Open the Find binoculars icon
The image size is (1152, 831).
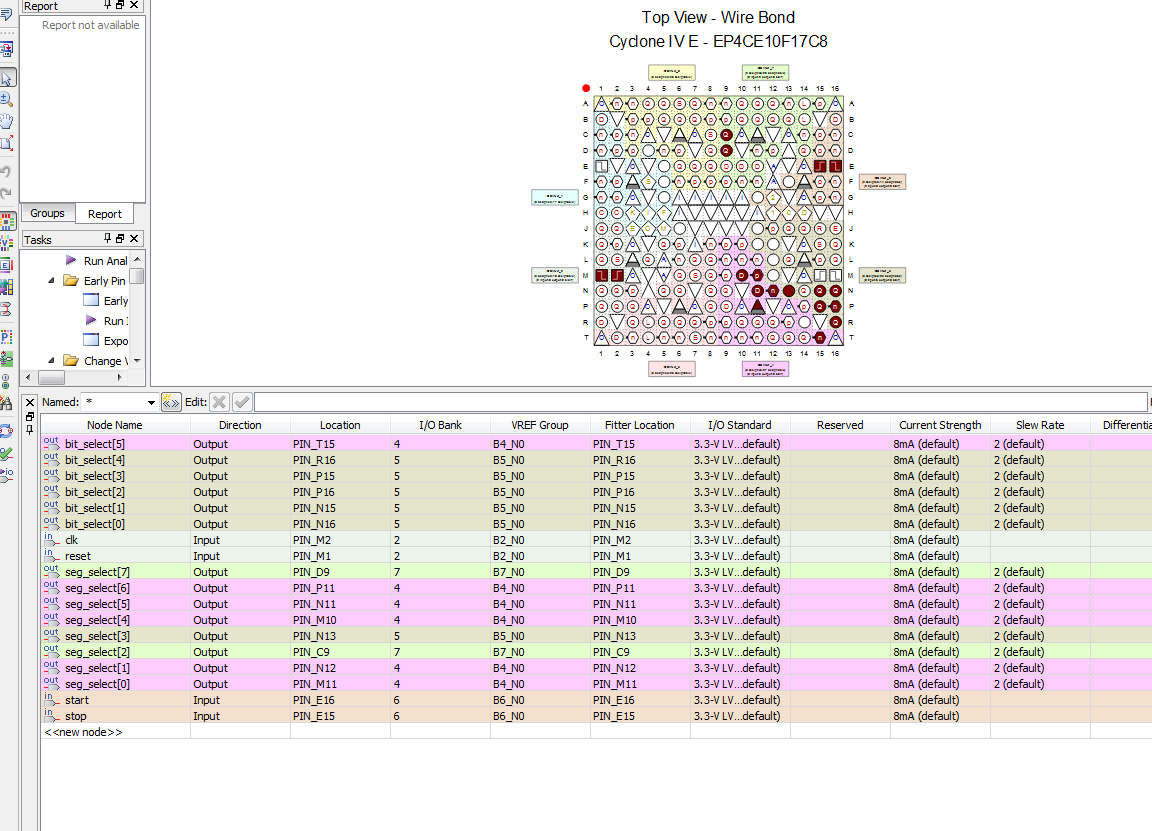(x=7, y=403)
